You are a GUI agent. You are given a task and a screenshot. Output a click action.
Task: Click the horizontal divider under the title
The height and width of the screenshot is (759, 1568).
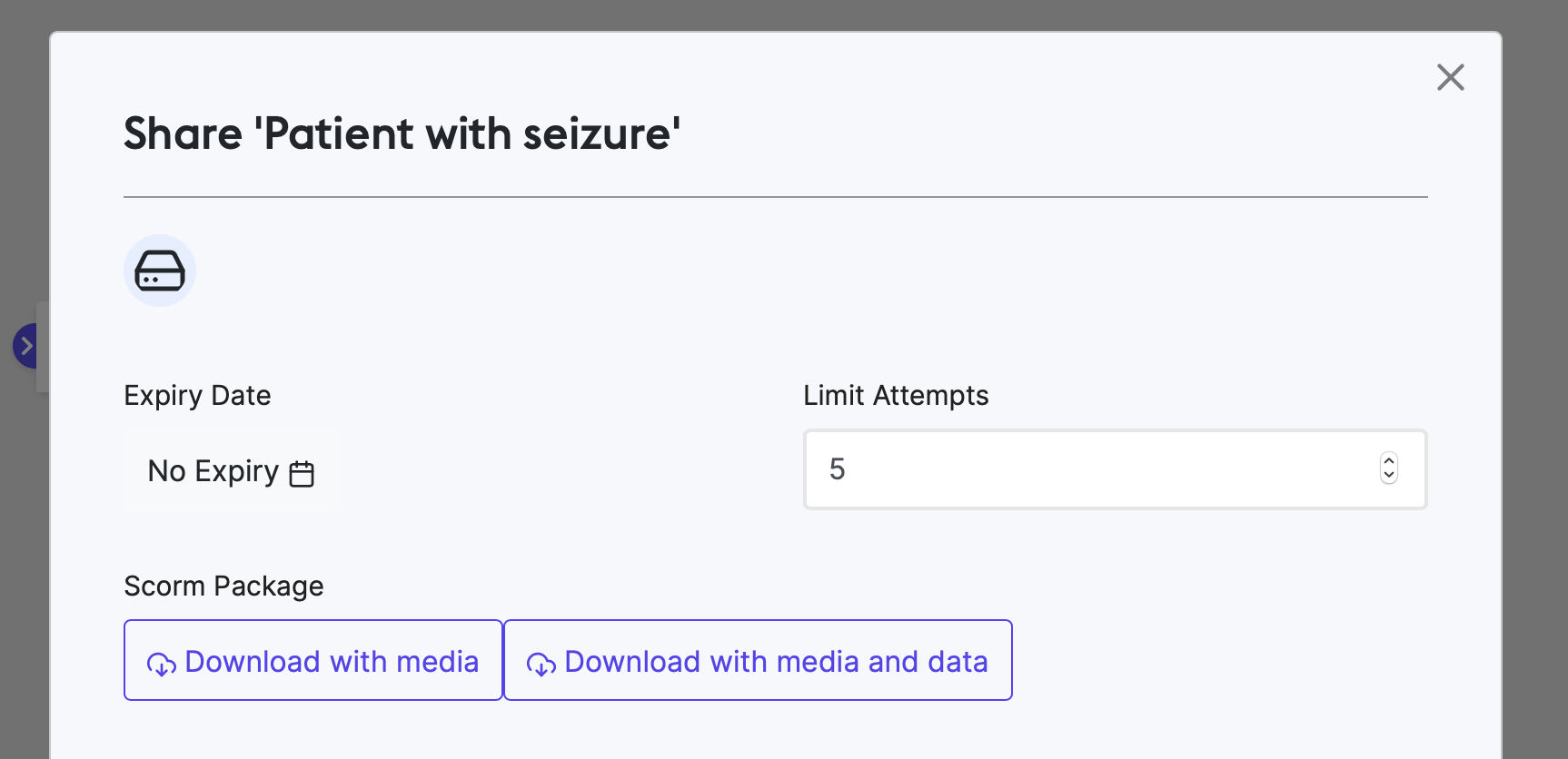pos(776,196)
